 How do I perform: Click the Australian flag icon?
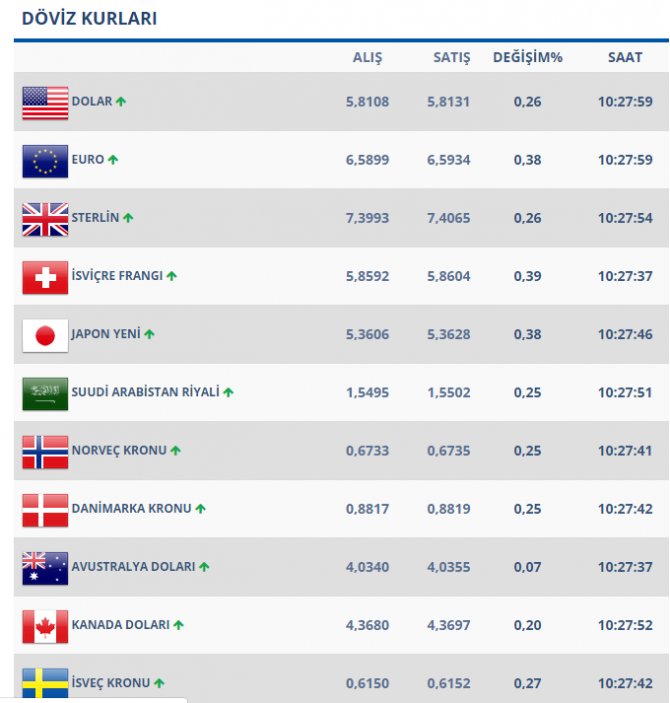click(x=45, y=568)
